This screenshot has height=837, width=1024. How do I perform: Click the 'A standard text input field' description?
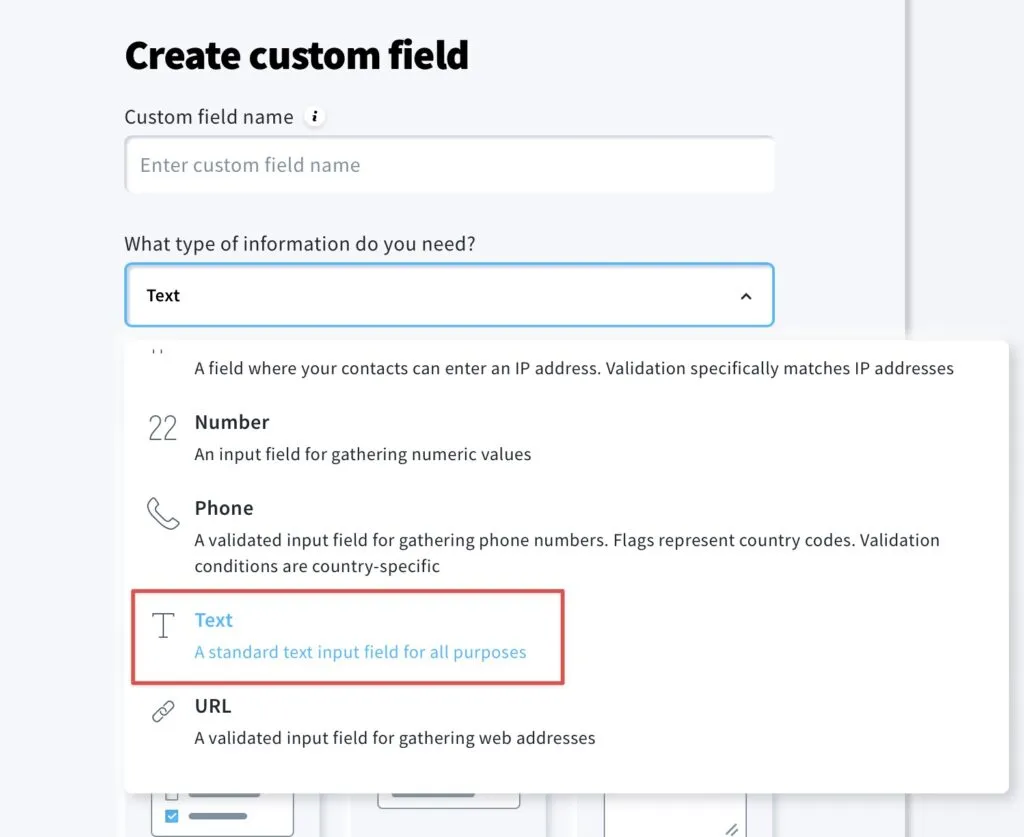pos(360,652)
